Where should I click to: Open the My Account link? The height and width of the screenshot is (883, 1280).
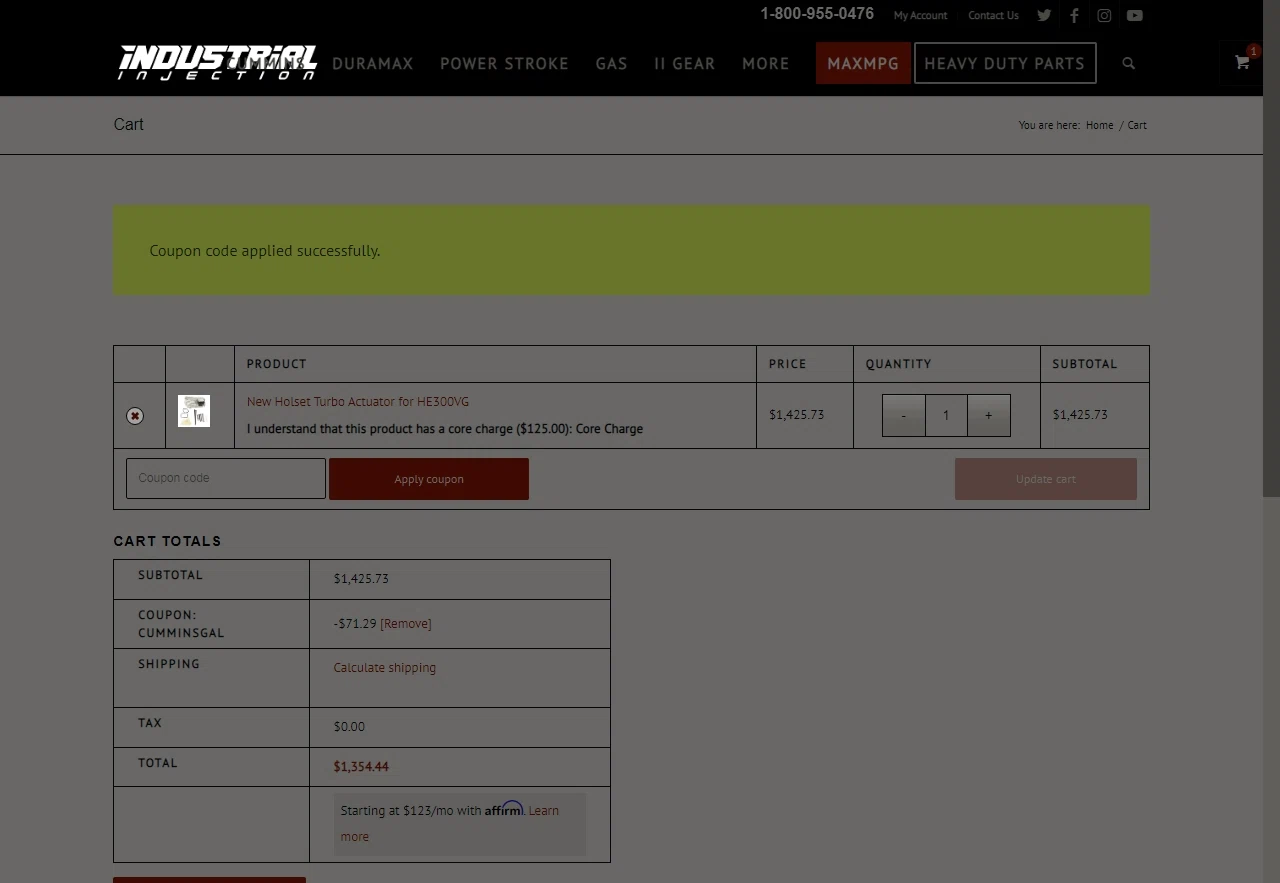point(920,15)
